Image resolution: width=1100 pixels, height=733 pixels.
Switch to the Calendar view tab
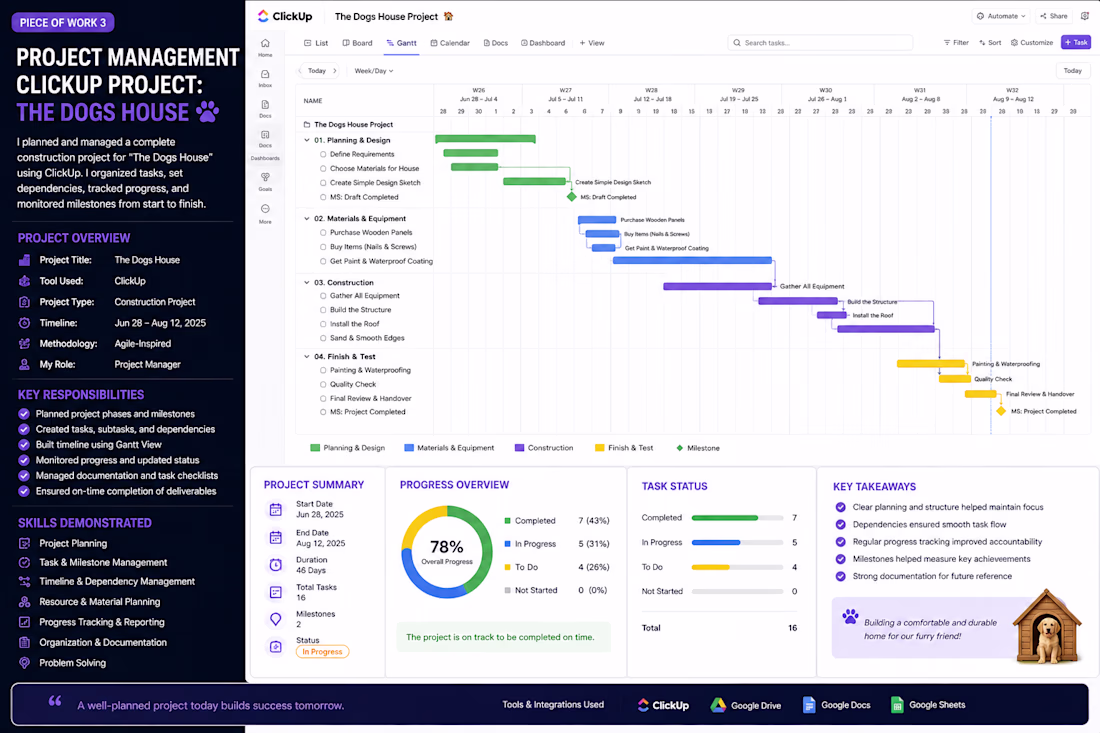(x=450, y=43)
